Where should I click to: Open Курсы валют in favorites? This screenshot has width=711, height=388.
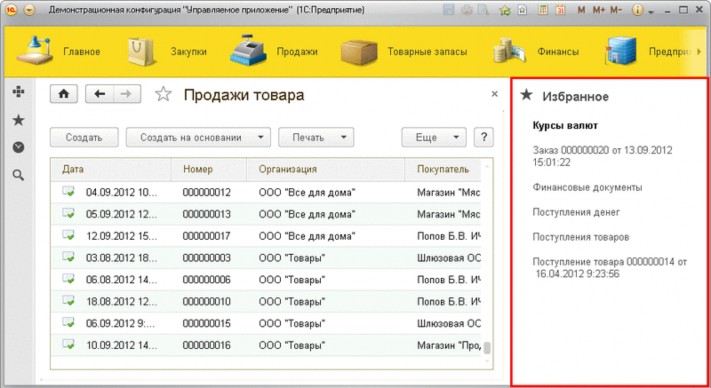coord(565,126)
